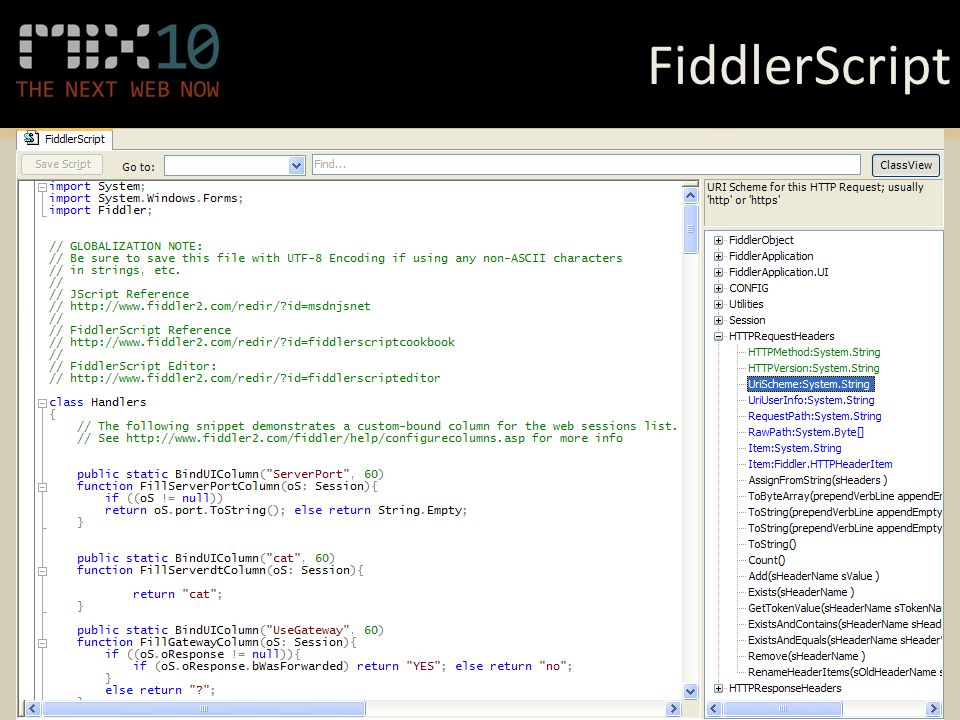Viewport: 960px width, 720px height.
Task: Select ExistsAndEquals method entry
Action: (x=844, y=639)
